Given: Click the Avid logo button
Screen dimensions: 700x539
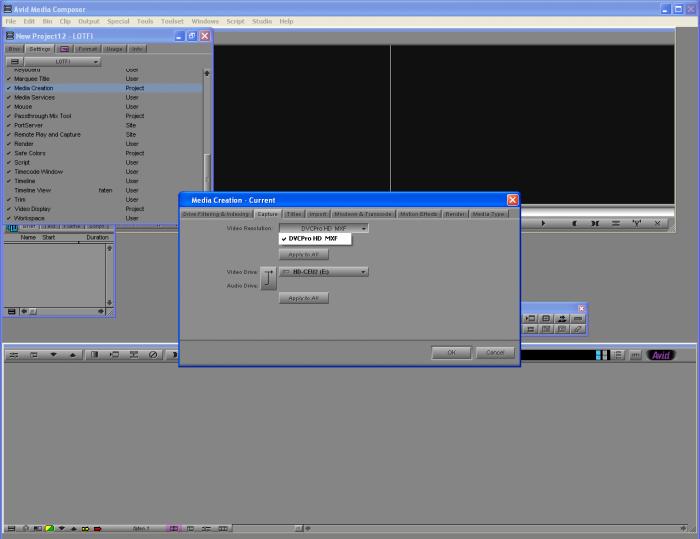Looking at the screenshot, I should point(661,355).
